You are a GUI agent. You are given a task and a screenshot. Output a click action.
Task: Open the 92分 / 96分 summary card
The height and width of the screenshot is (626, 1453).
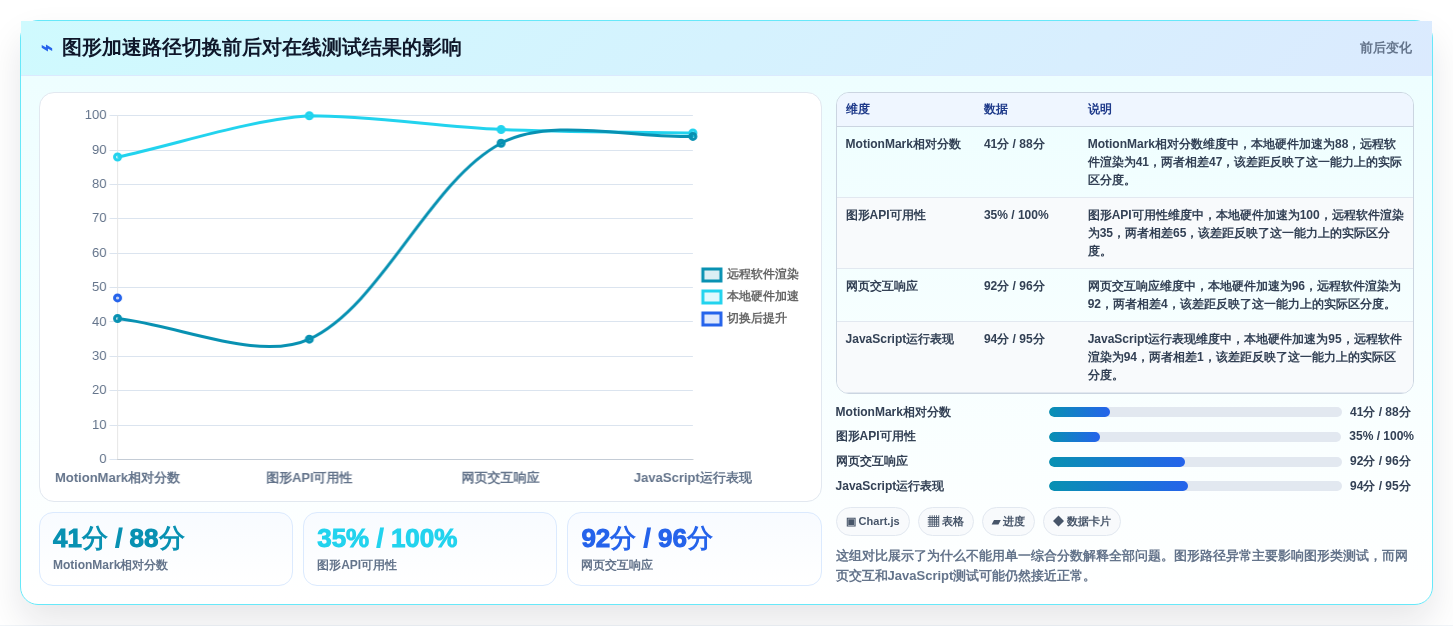pyautogui.click(x=694, y=549)
